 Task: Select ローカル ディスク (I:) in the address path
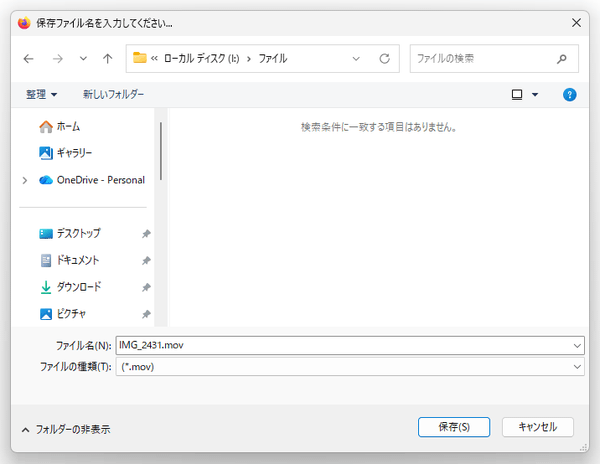pos(202,59)
